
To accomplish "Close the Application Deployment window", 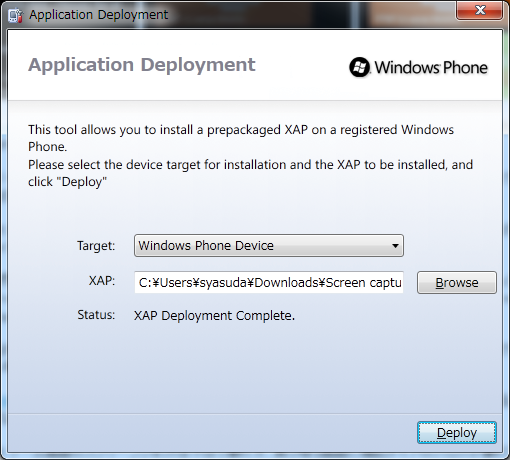I will (479, 10).
